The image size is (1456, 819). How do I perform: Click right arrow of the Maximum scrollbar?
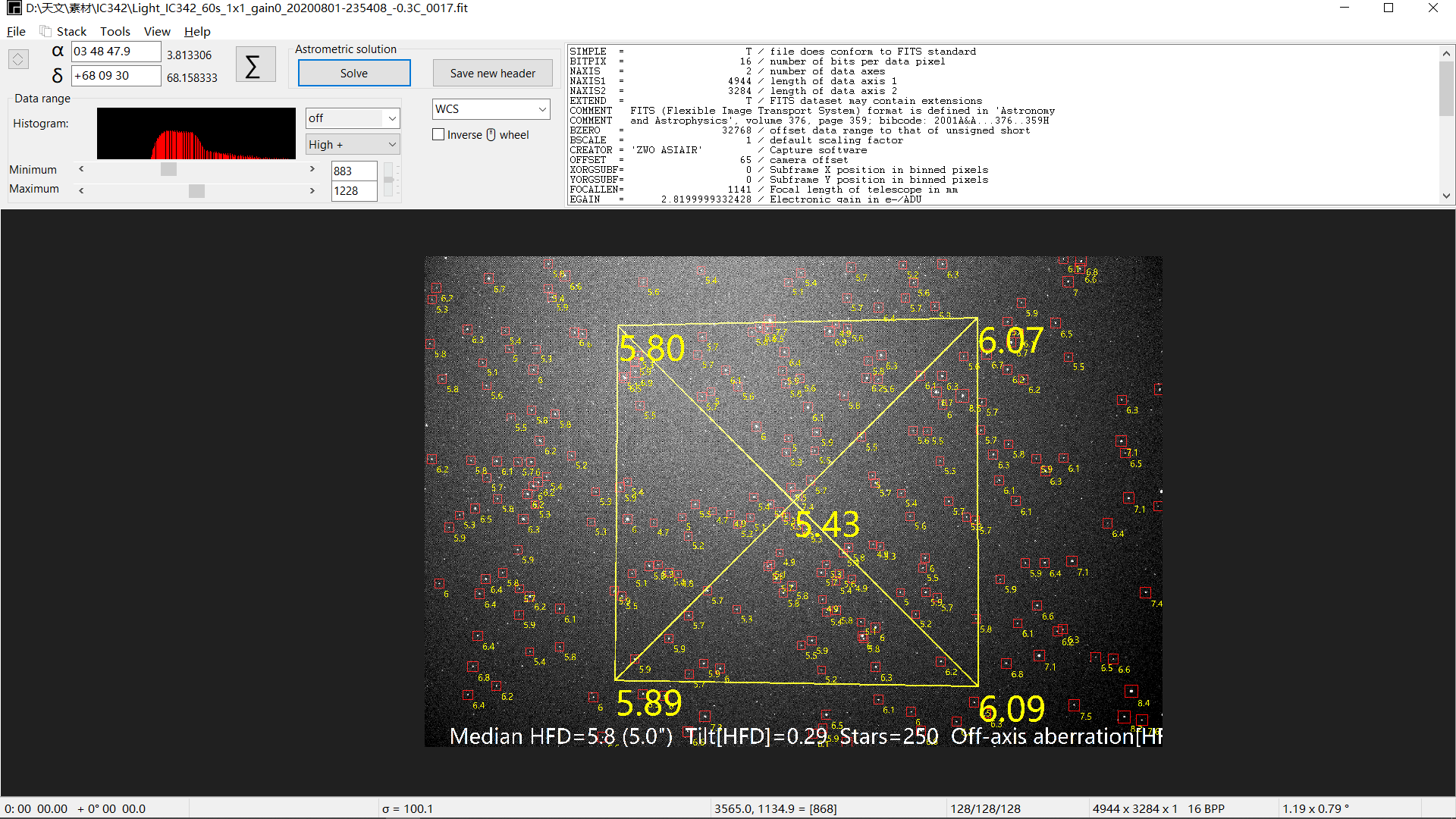pyautogui.click(x=312, y=190)
